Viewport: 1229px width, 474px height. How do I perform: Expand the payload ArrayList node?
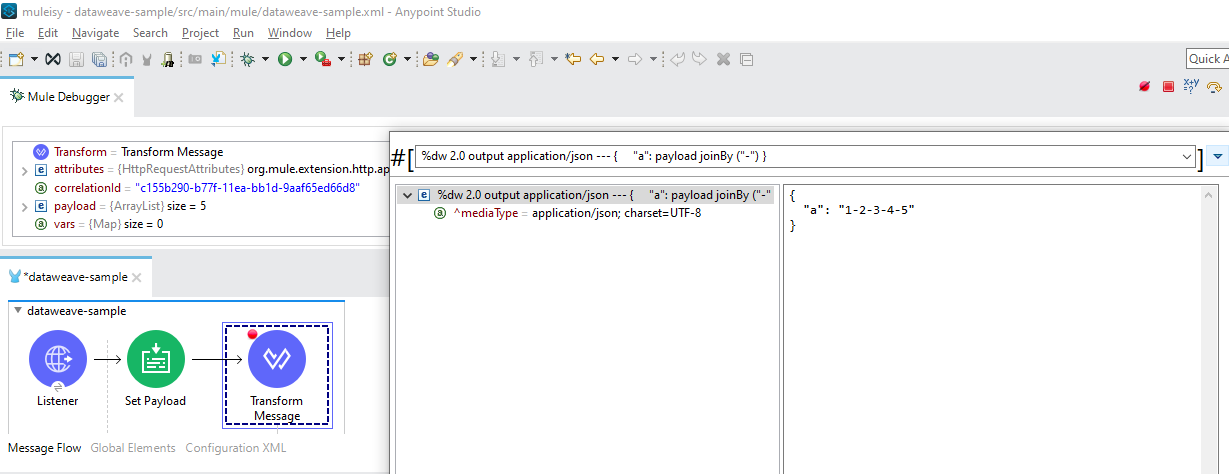(x=24, y=206)
